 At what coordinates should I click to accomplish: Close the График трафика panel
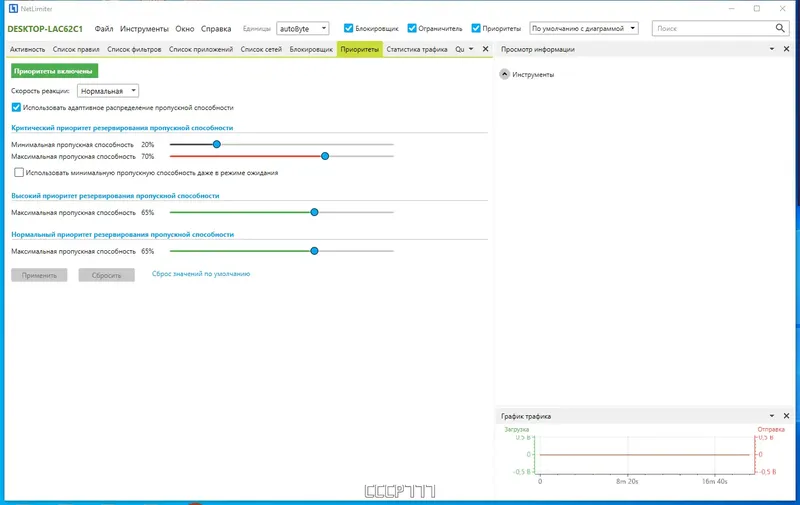point(786,416)
